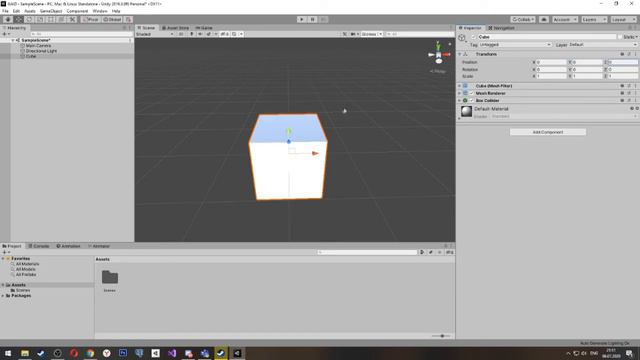The image size is (640, 360).
Task: Click the Position X input field
Action: tap(551, 62)
